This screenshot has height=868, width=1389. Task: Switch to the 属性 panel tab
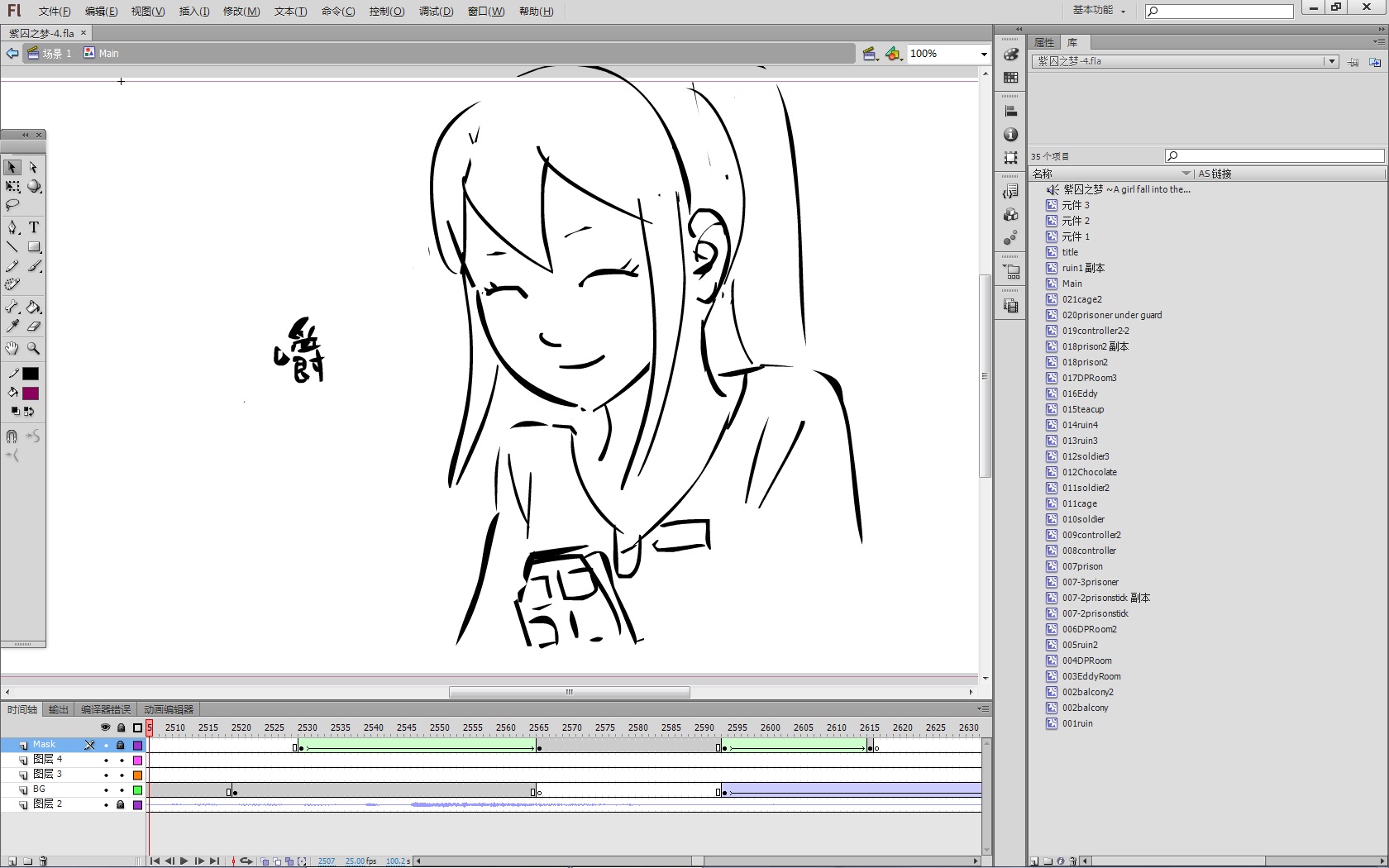point(1044,42)
